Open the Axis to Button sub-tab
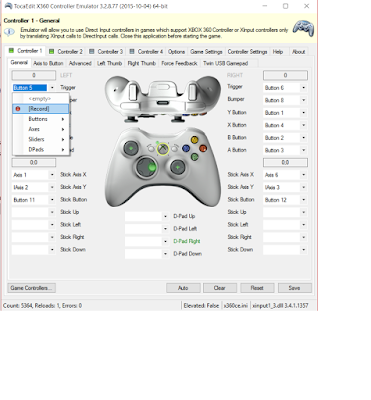371x400 pixels. [x=48, y=63]
